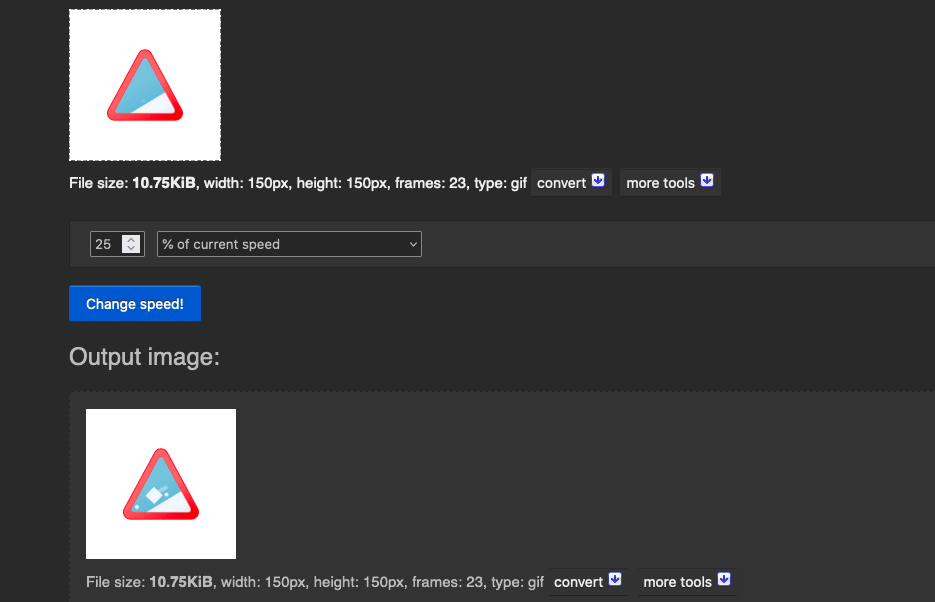Image resolution: width=935 pixels, height=602 pixels.
Task: Click into the speed value field showing 25
Action: tap(106, 244)
